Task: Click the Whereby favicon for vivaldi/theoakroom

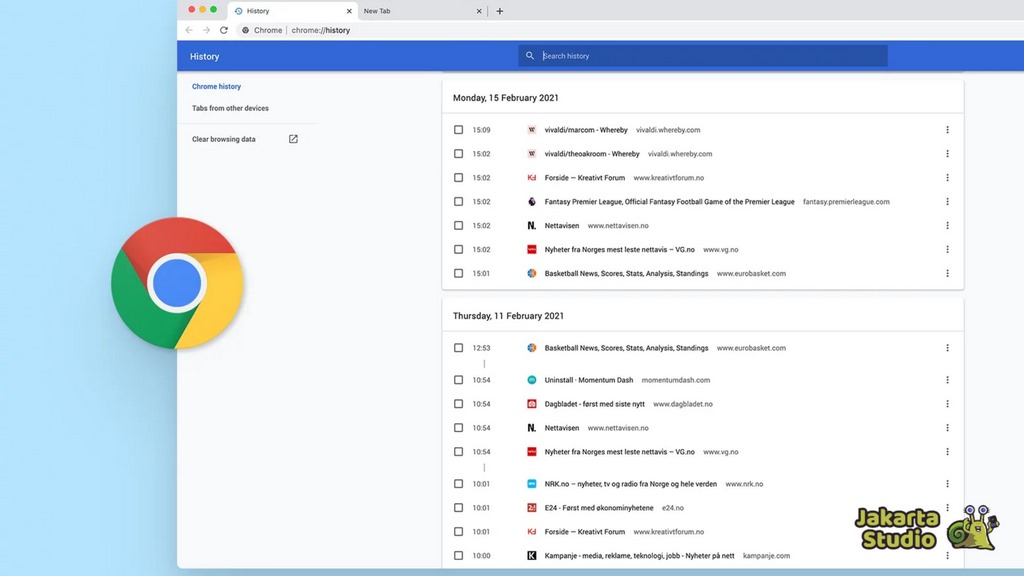Action: [532, 154]
